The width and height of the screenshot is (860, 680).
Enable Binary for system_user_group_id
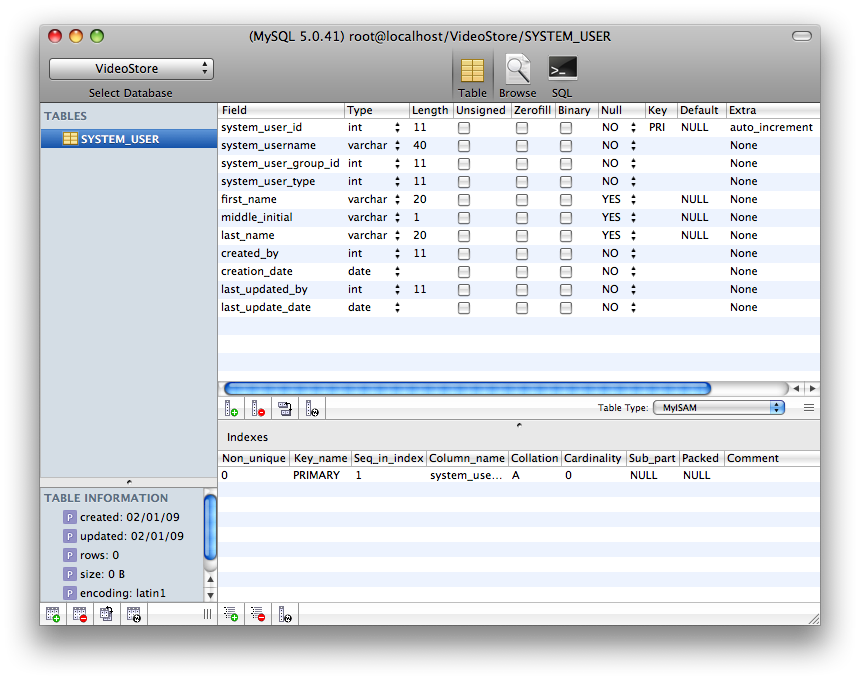pos(565,164)
